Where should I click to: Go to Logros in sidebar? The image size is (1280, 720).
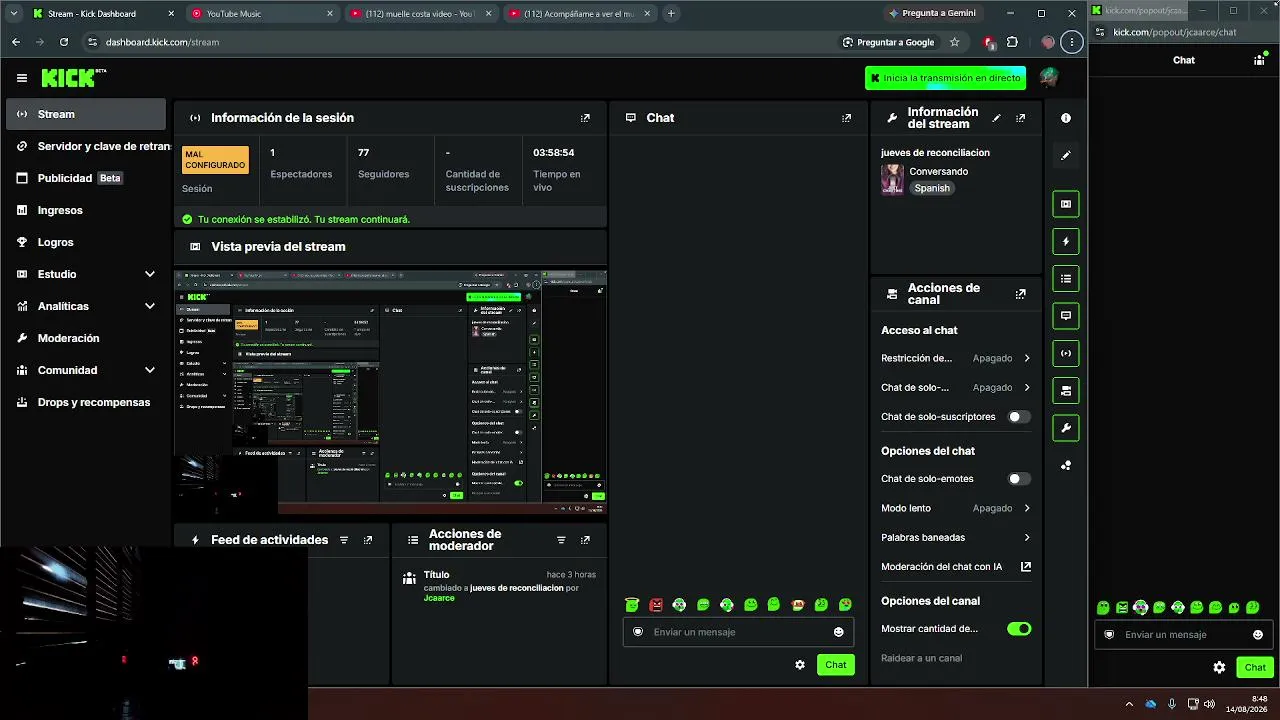tap(86, 242)
